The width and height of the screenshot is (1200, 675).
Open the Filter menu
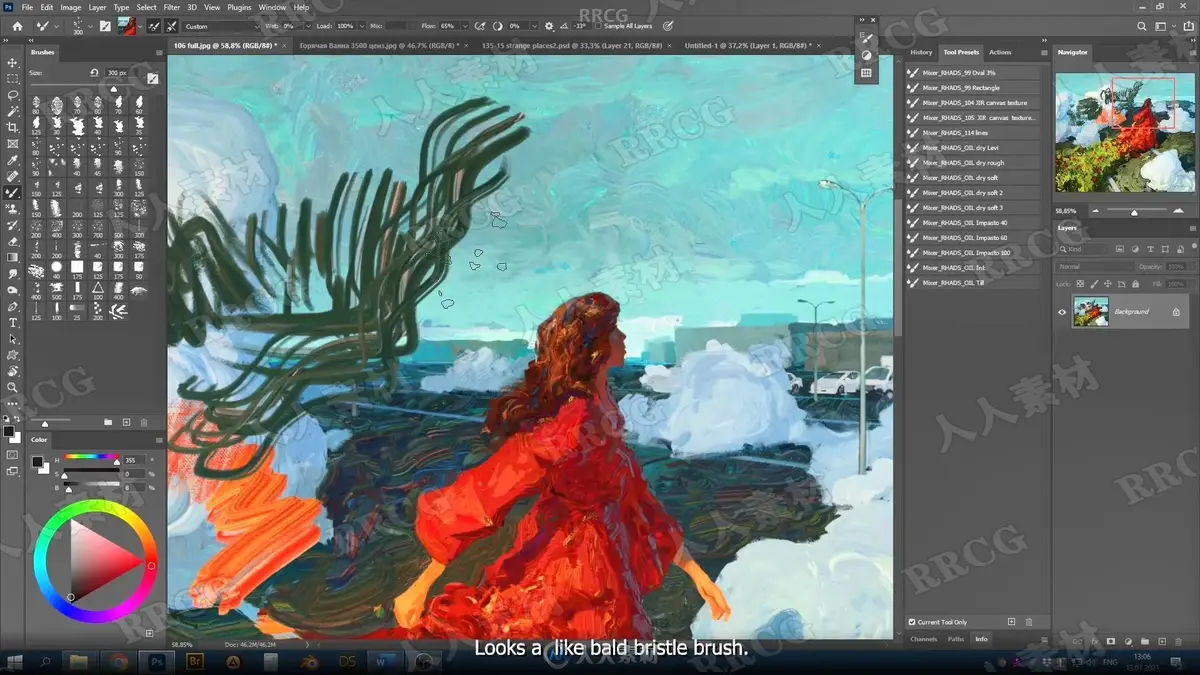[171, 7]
